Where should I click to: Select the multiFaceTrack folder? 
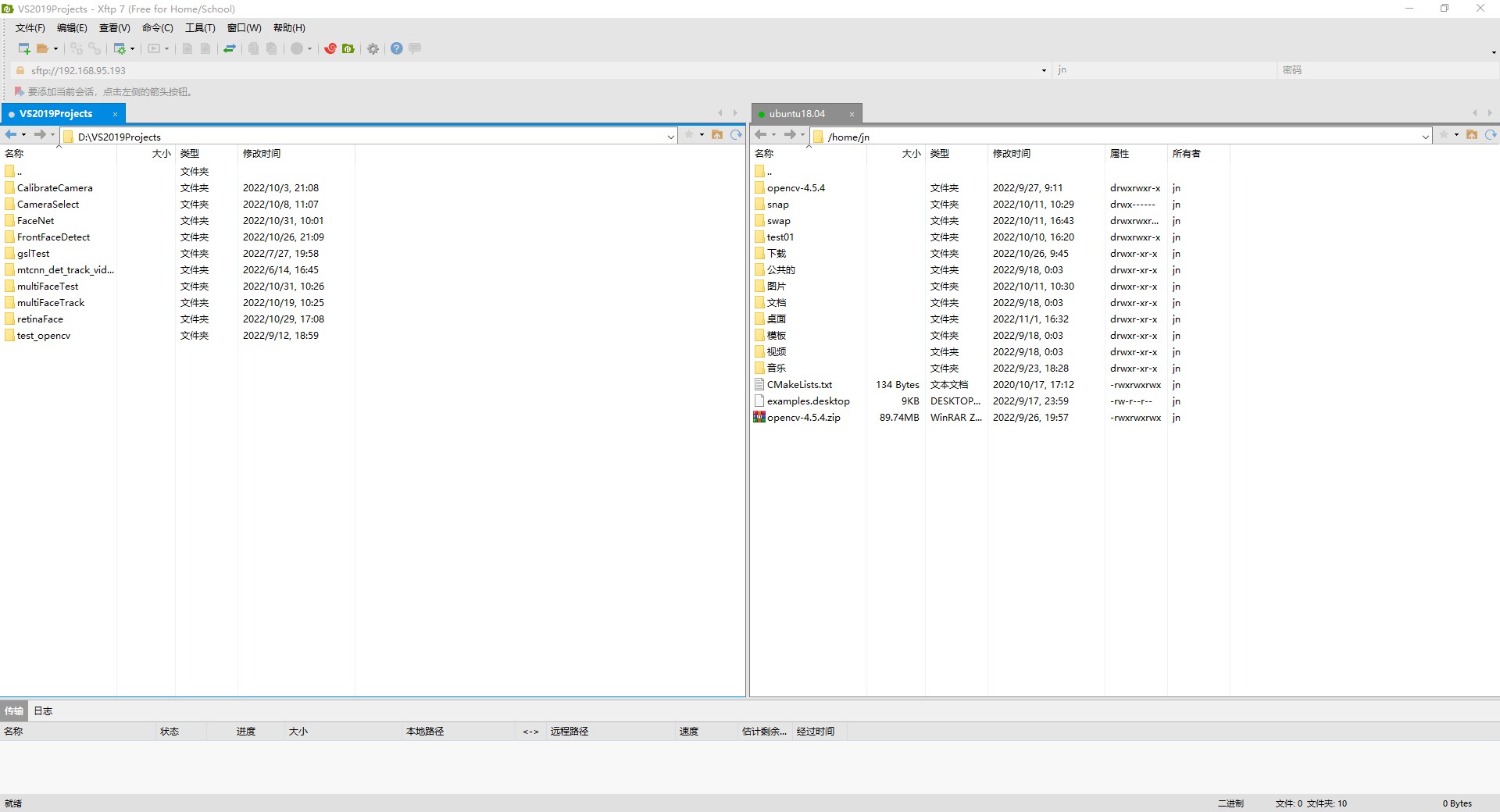click(x=50, y=303)
